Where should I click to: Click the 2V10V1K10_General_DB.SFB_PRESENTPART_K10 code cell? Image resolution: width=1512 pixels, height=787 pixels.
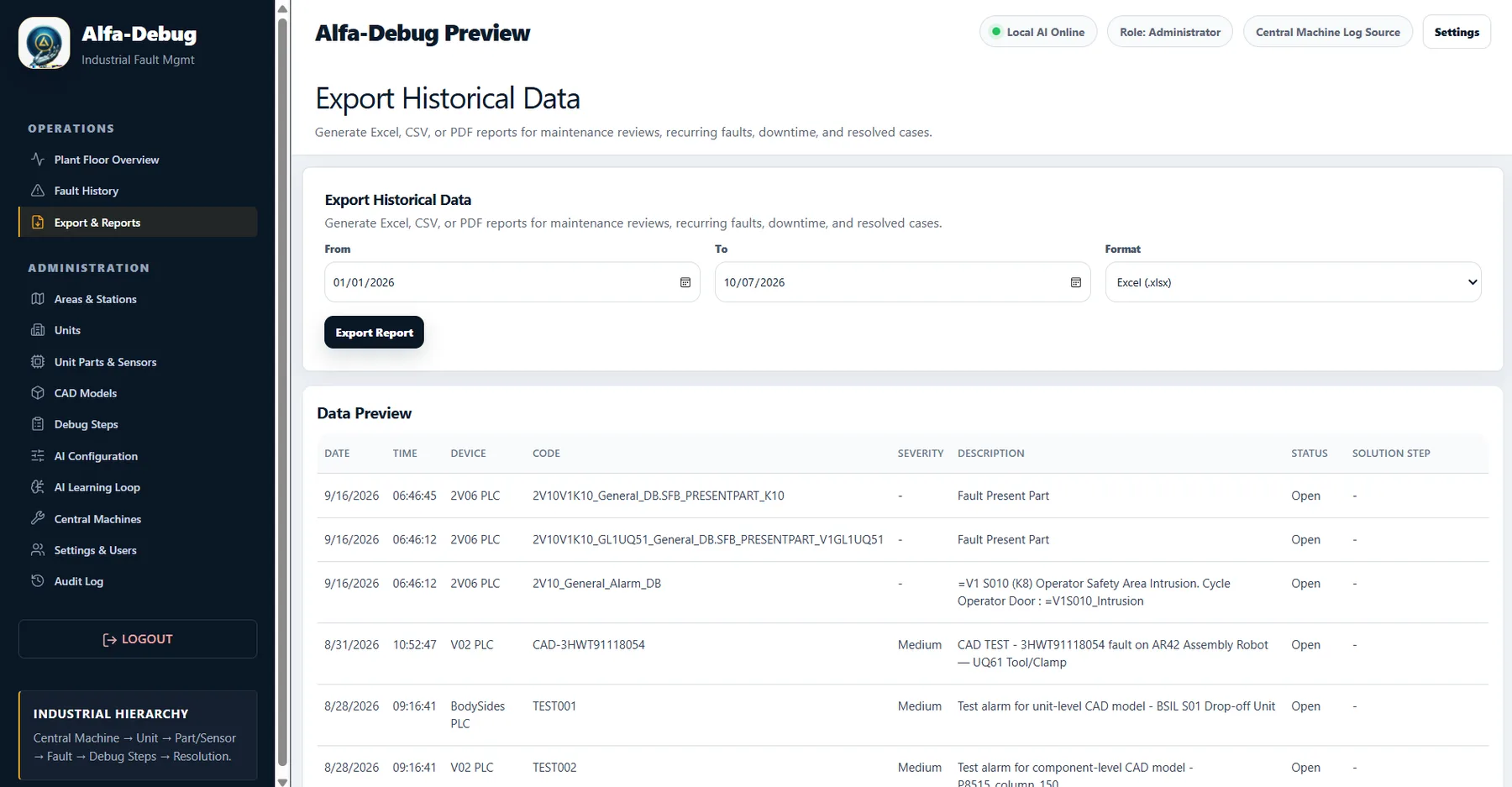click(659, 496)
